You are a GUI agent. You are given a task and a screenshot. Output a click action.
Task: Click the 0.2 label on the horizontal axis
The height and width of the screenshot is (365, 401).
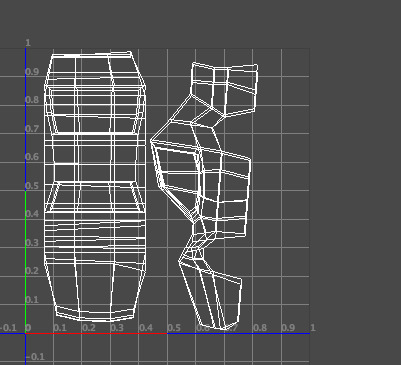point(88,328)
